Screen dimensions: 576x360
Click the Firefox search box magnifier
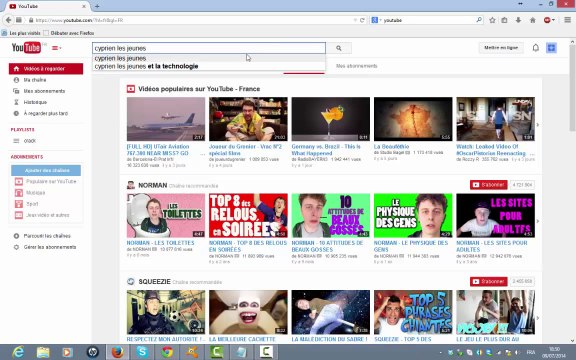479,20
